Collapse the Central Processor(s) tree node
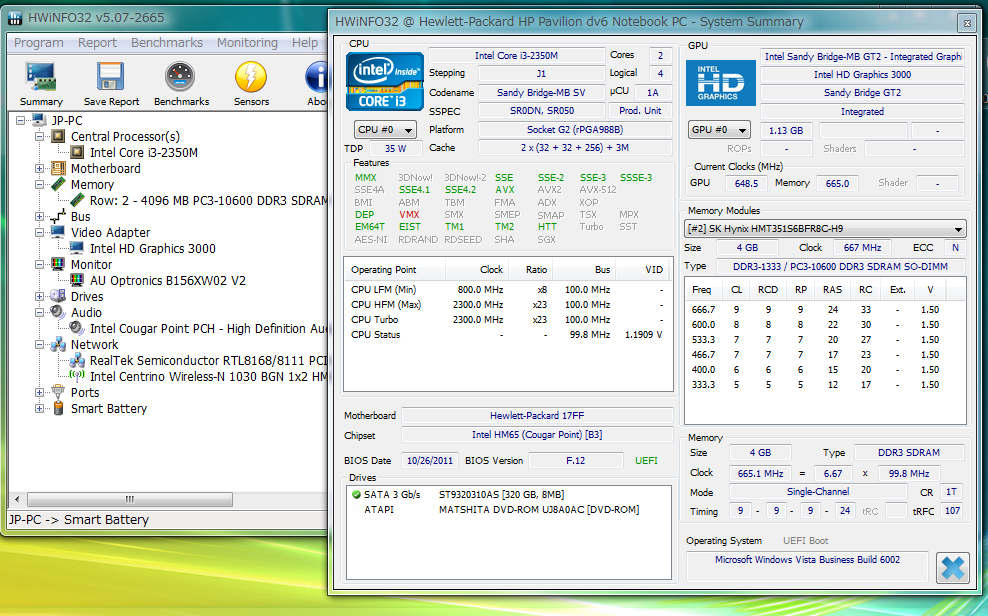 point(41,137)
